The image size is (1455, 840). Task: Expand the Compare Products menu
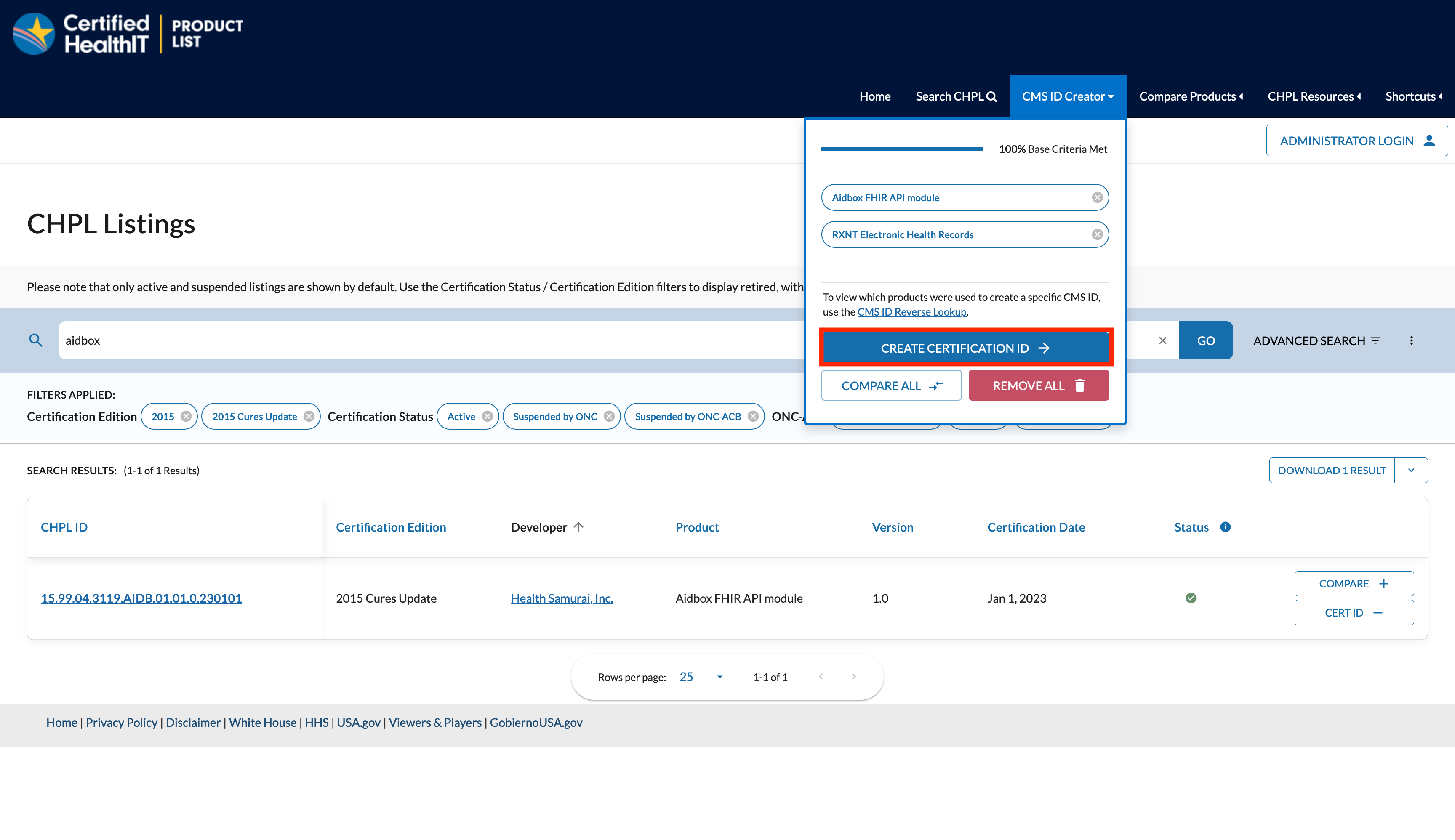pyautogui.click(x=1191, y=96)
